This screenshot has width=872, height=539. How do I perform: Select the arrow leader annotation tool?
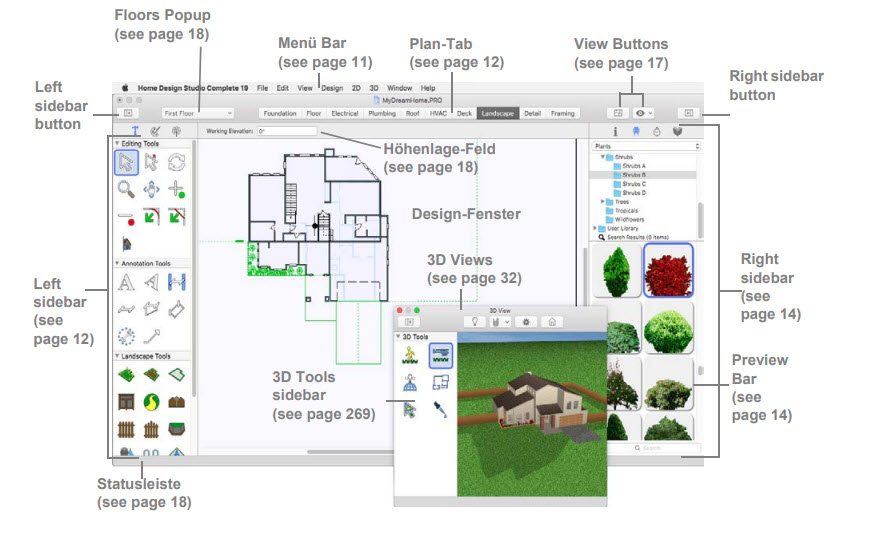151,336
